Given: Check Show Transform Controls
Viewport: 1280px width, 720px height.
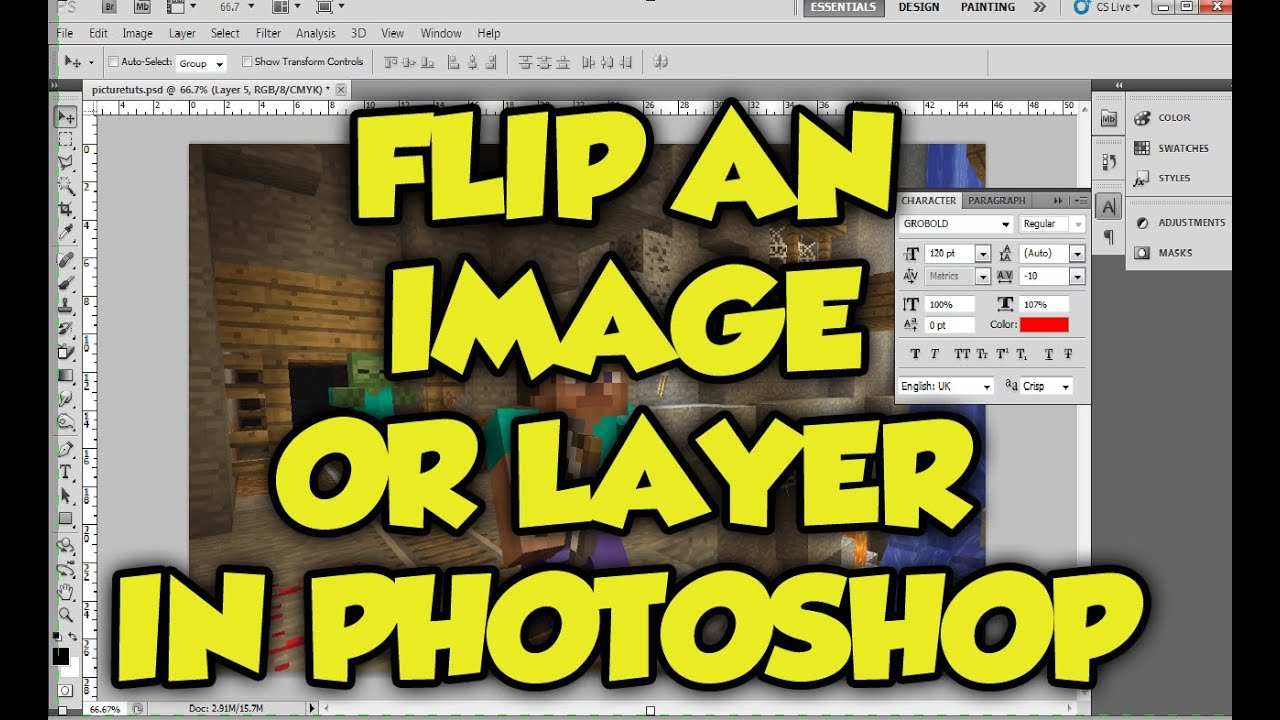Looking at the screenshot, I should click(x=246, y=61).
